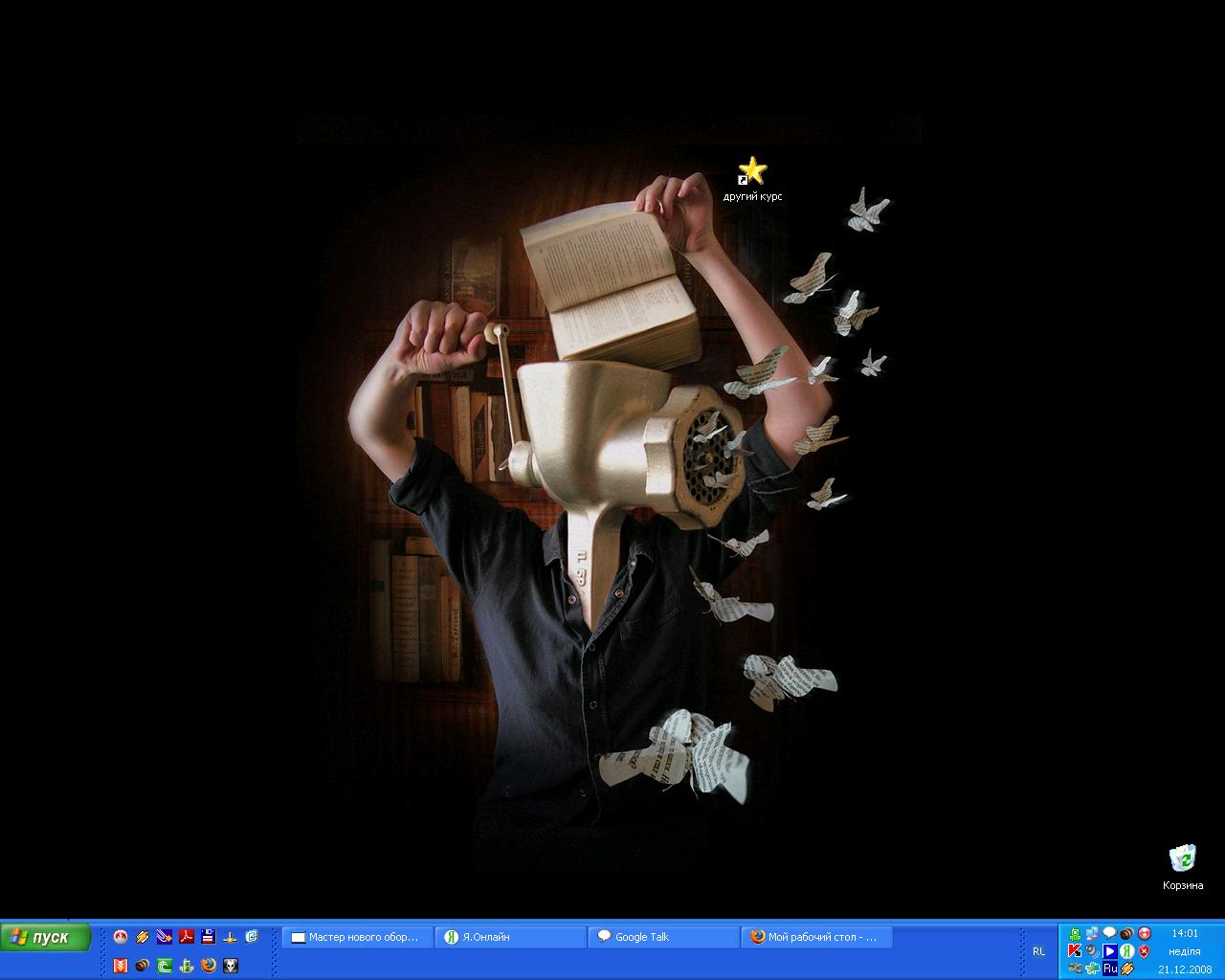The width and height of the screenshot is (1225, 980).
Task: Open the 'другий курс' desktop shortcut
Action: pyautogui.click(x=752, y=172)
